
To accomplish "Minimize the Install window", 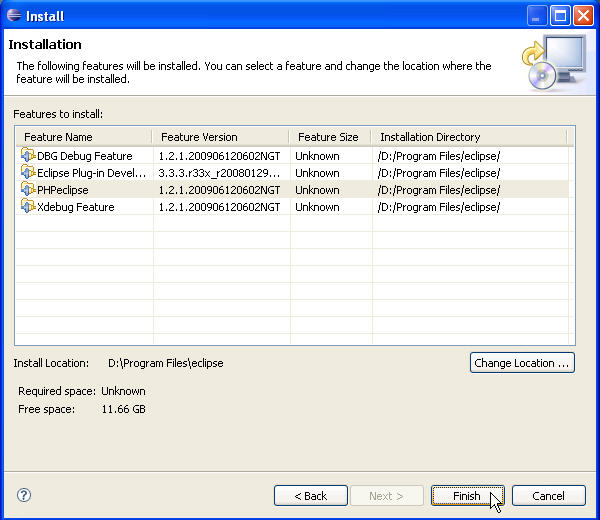I will pos(536,16).
